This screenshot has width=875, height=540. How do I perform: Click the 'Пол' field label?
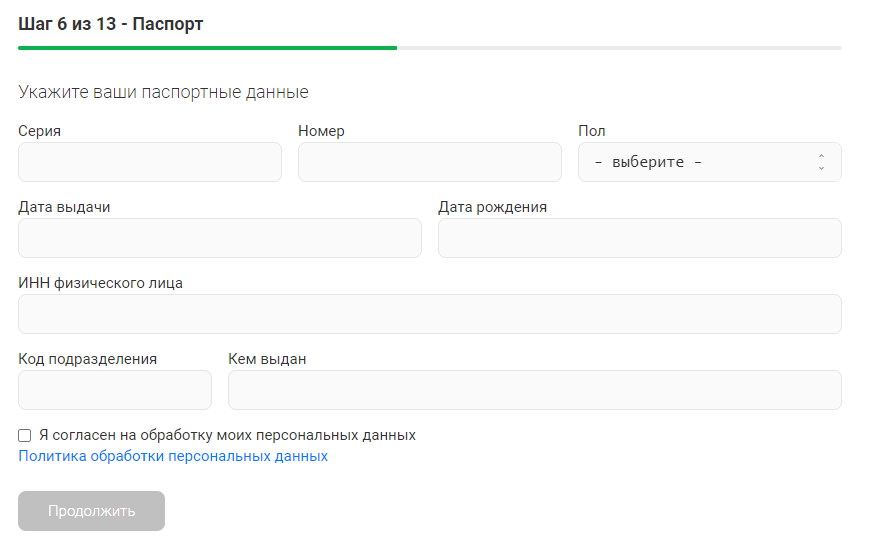coord(592,131)
